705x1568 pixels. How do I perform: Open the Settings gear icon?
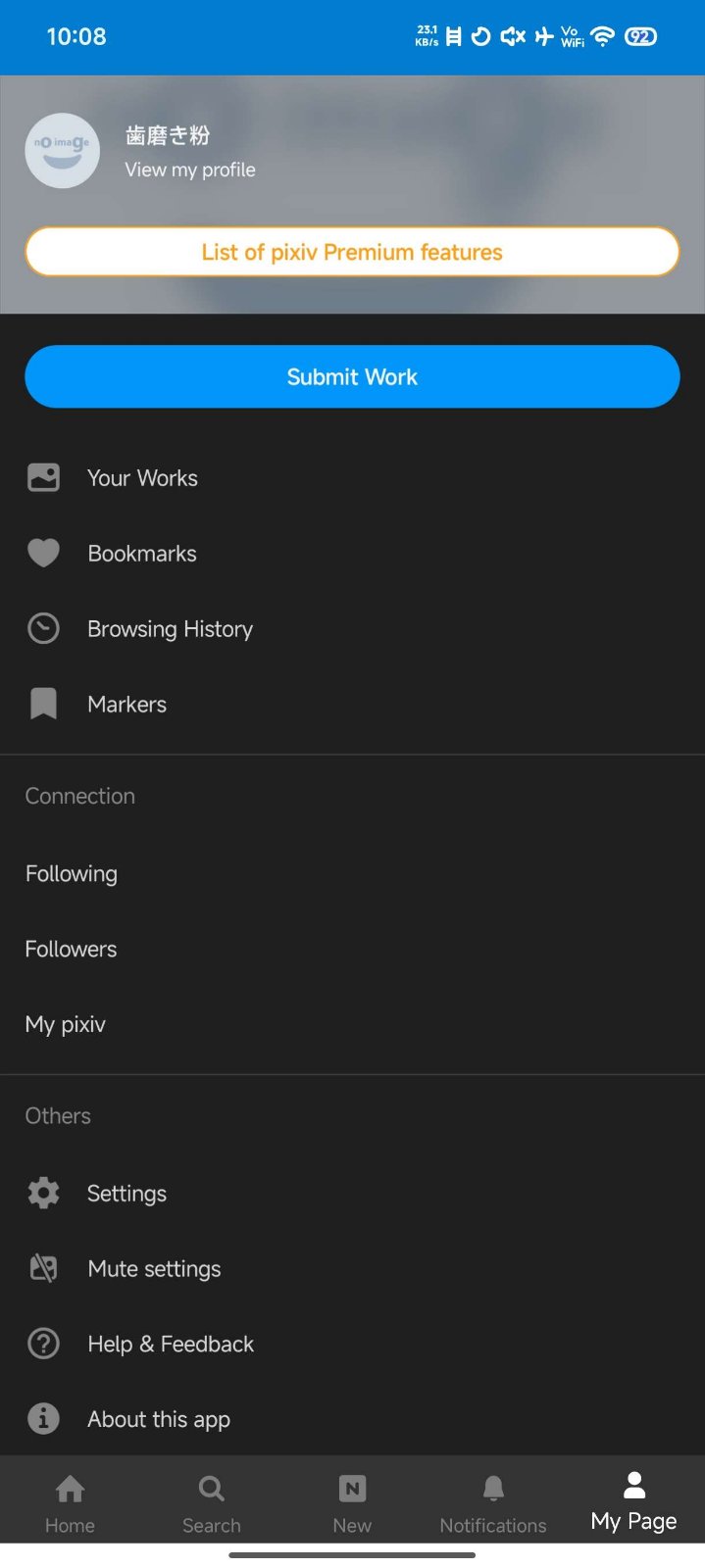tap(43, 1194)
